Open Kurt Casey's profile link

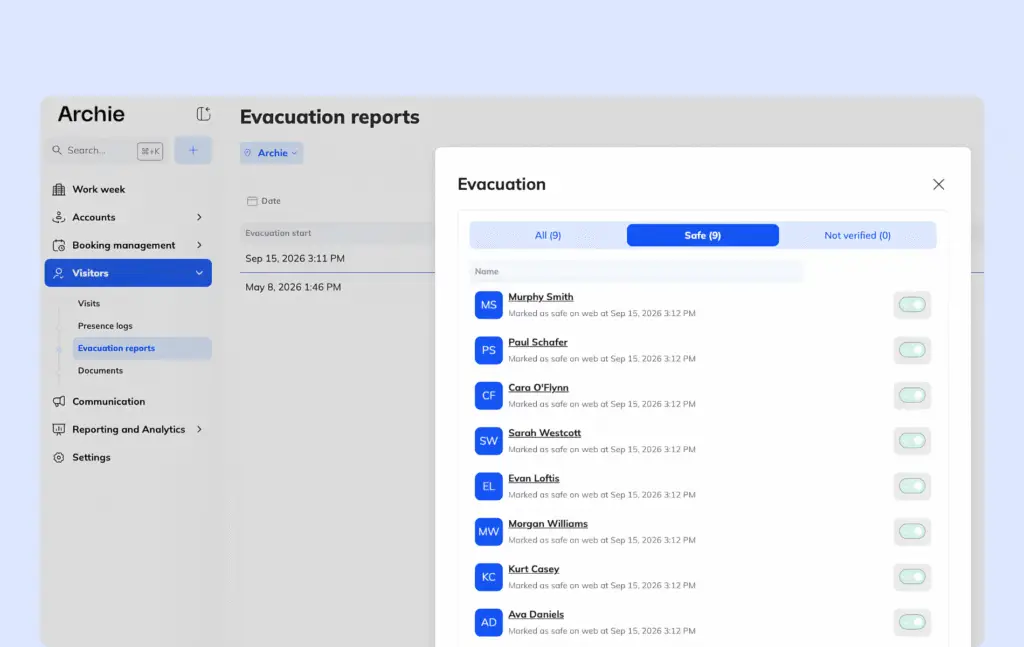[534, 569]
